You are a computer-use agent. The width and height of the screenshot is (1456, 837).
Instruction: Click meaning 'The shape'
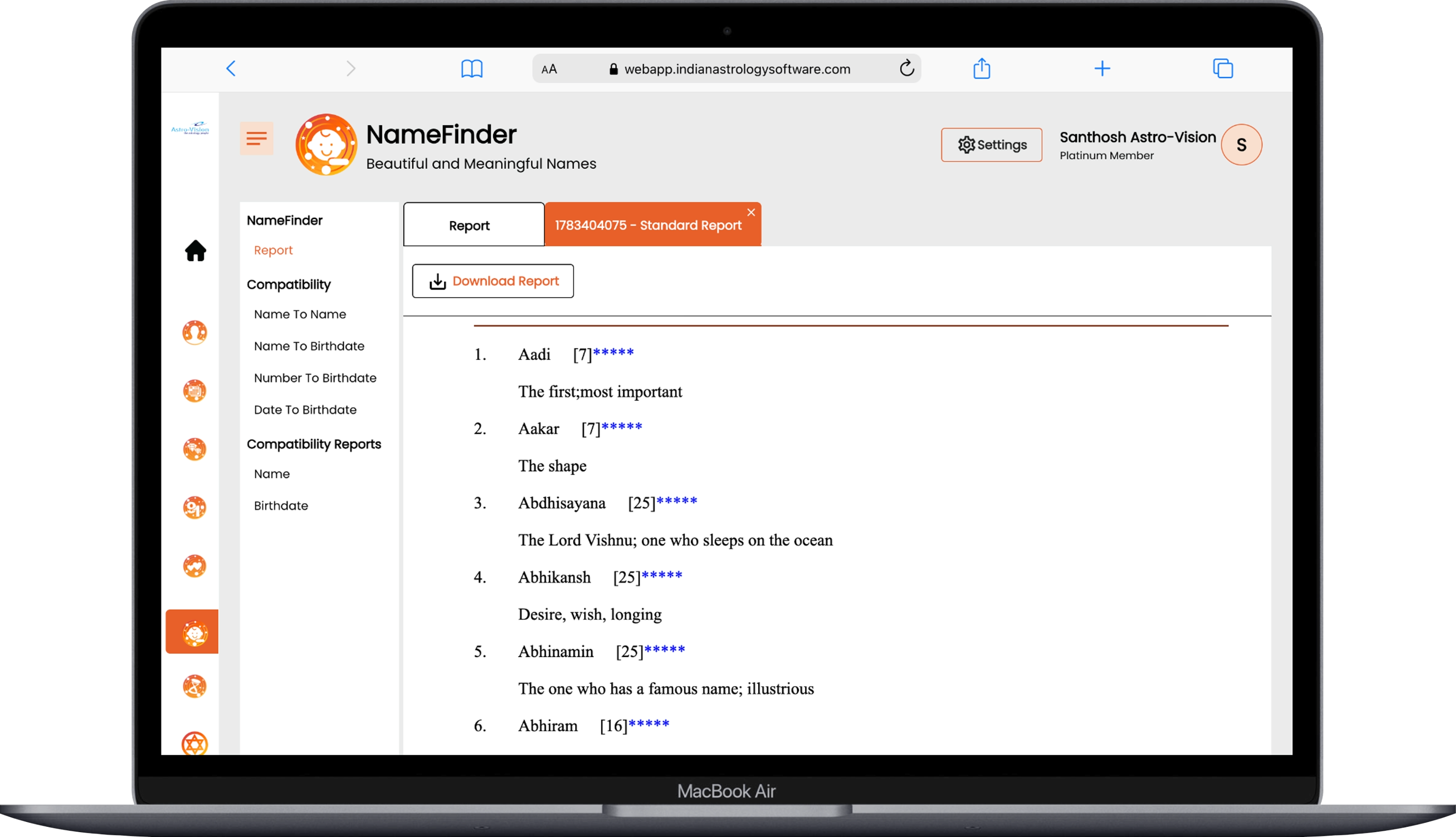(x=552, y=466)
